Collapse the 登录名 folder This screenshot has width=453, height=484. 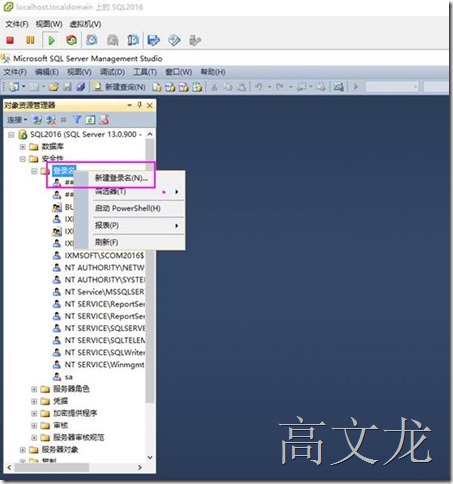pyautogui.click(x=34, y=171)
